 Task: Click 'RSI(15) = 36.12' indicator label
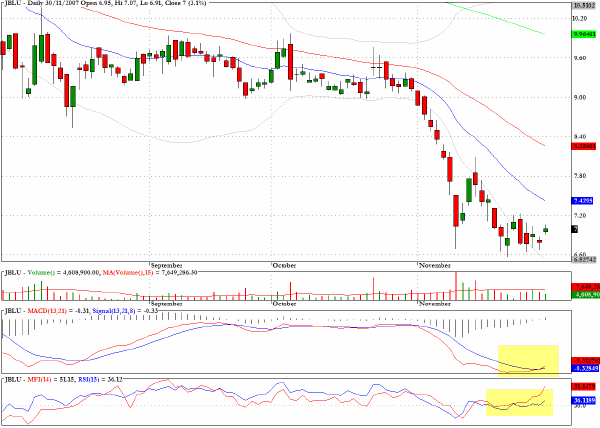(100, 379)
